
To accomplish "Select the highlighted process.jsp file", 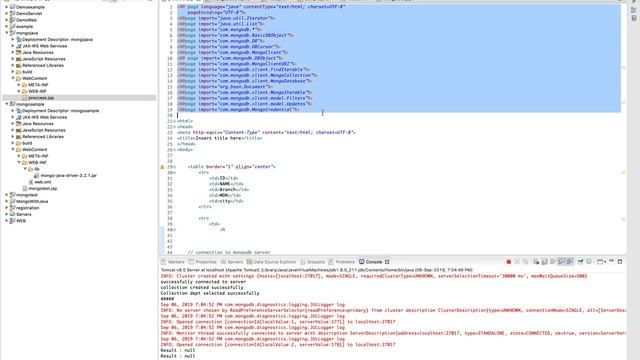I will (41, 98).
